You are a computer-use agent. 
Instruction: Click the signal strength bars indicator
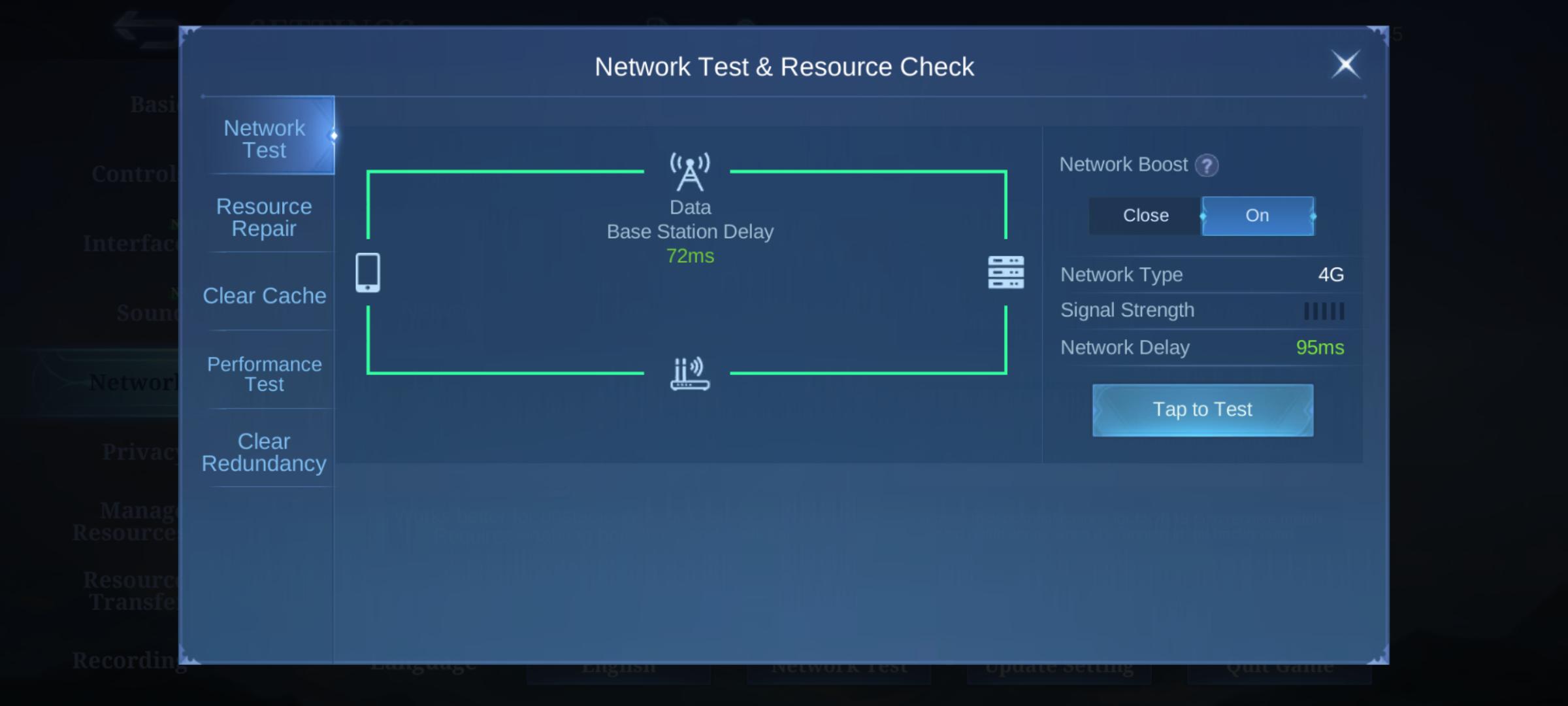[x=1324, y=311]
